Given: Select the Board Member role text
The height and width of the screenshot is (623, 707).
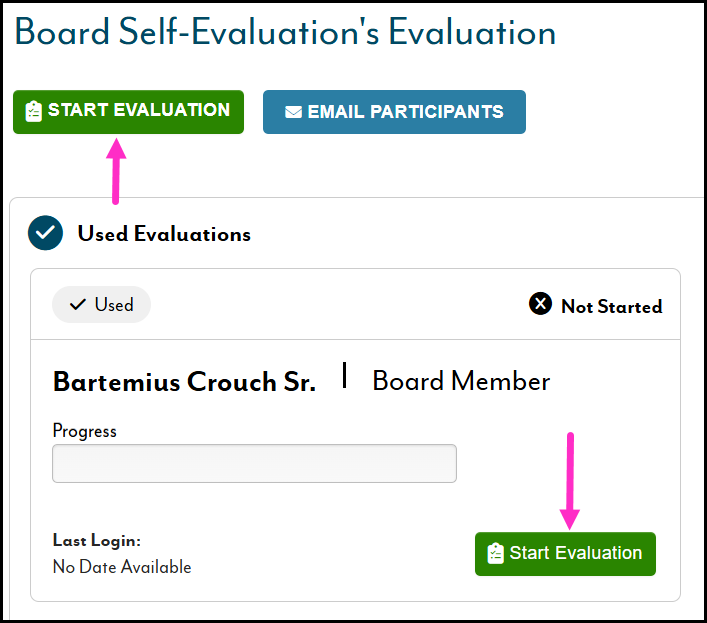Looking at the screenshot, I should 461,381.
